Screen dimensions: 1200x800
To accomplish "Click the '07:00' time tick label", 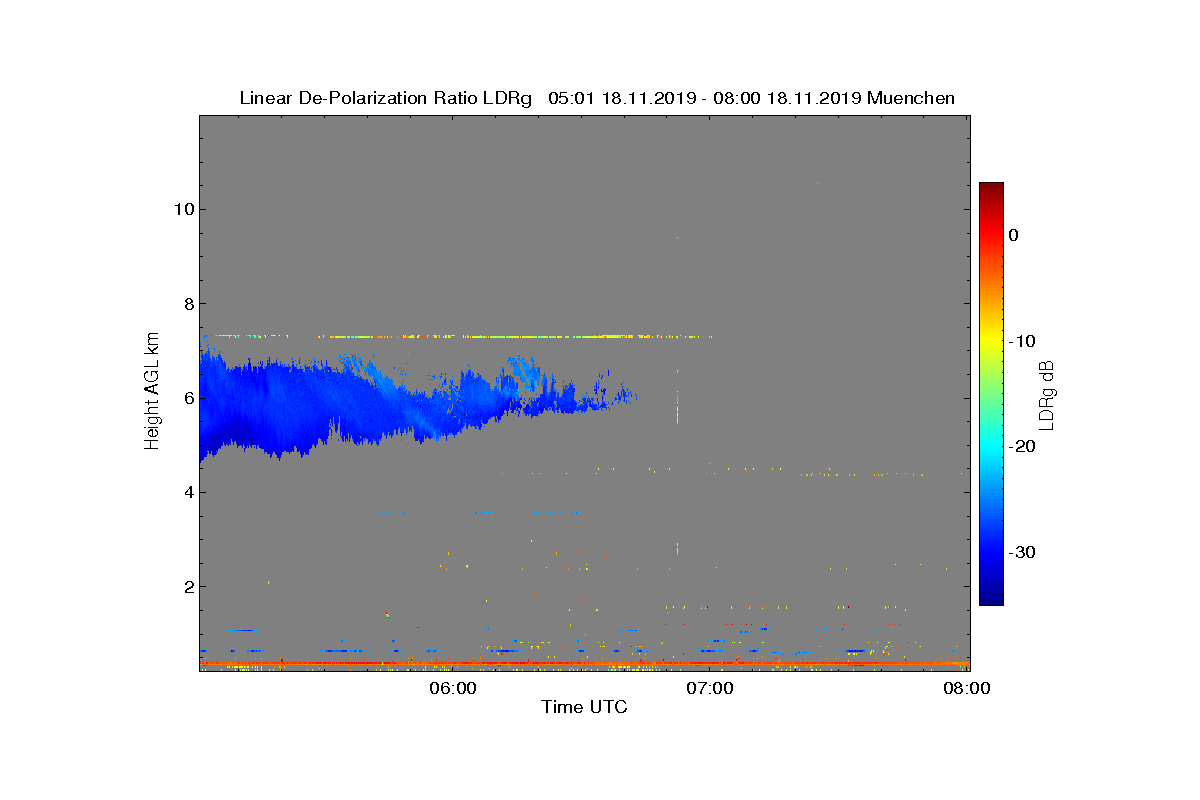I will pos(710,688).
